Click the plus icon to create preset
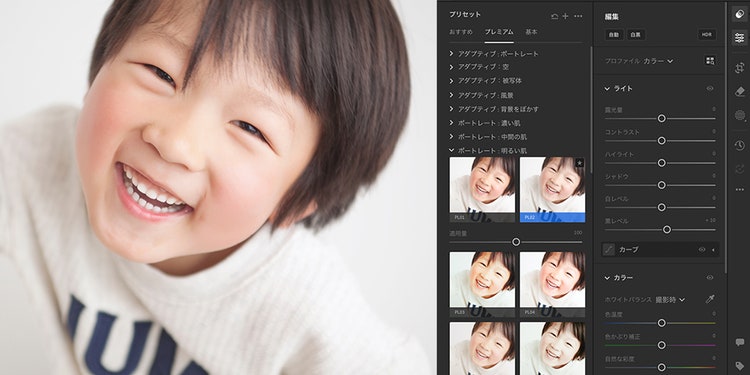Screen dimensions: 750x375 tap(565, 16)
